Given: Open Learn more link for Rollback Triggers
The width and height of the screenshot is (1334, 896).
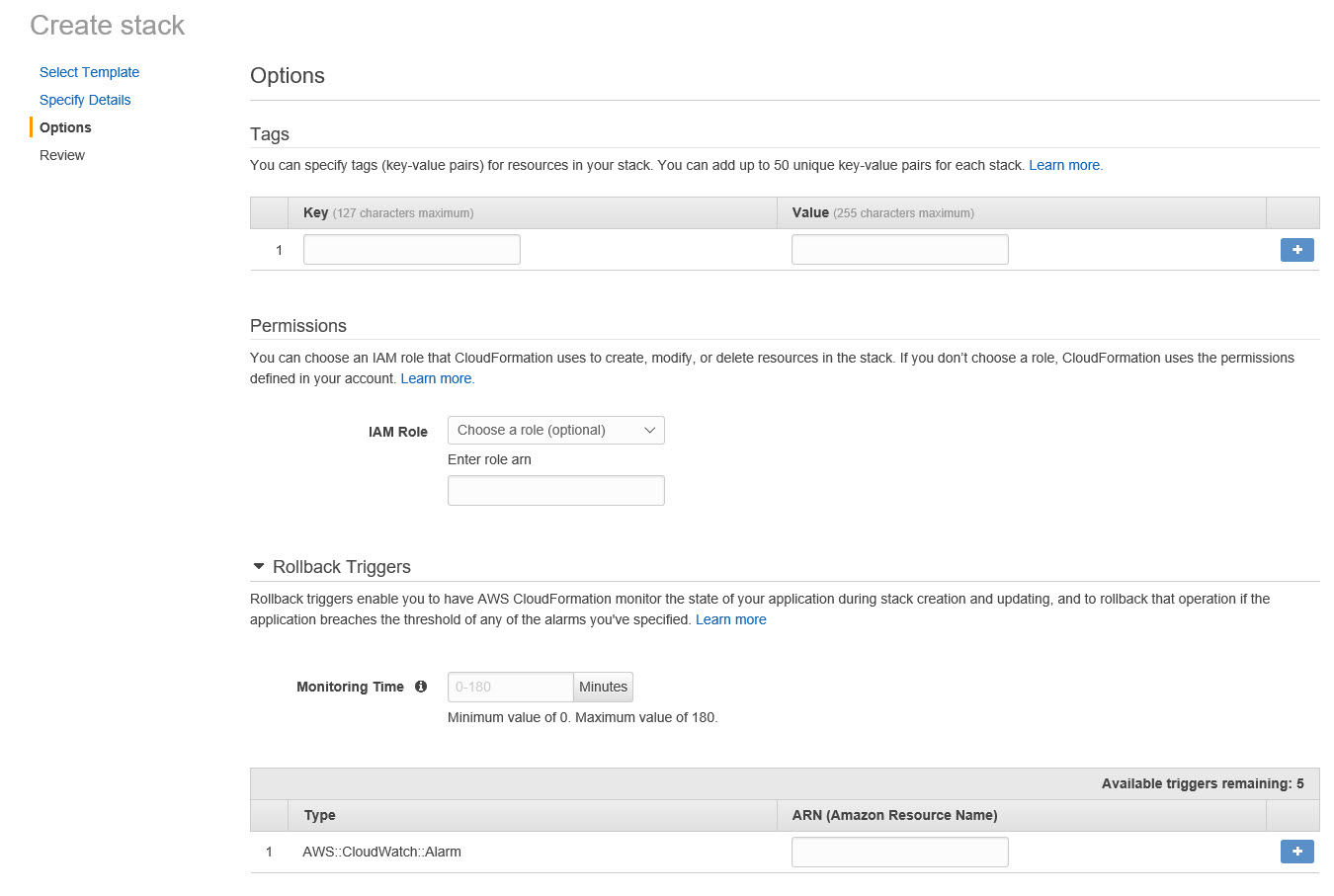Looking at the screenshot, I should point(730,619).
